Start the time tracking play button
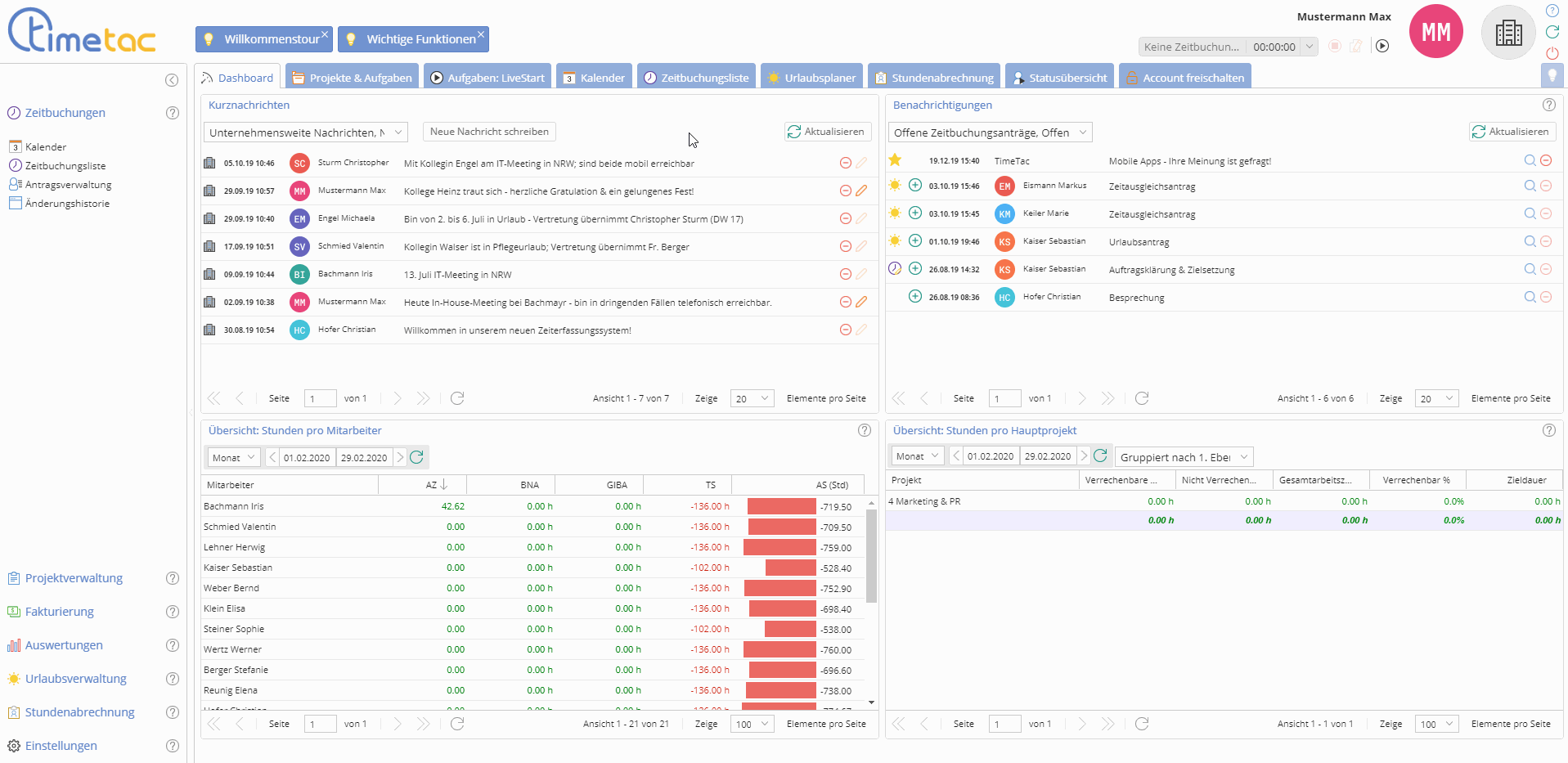Viewport: 1568px width, 763px height. click(x=1382, y=47)
